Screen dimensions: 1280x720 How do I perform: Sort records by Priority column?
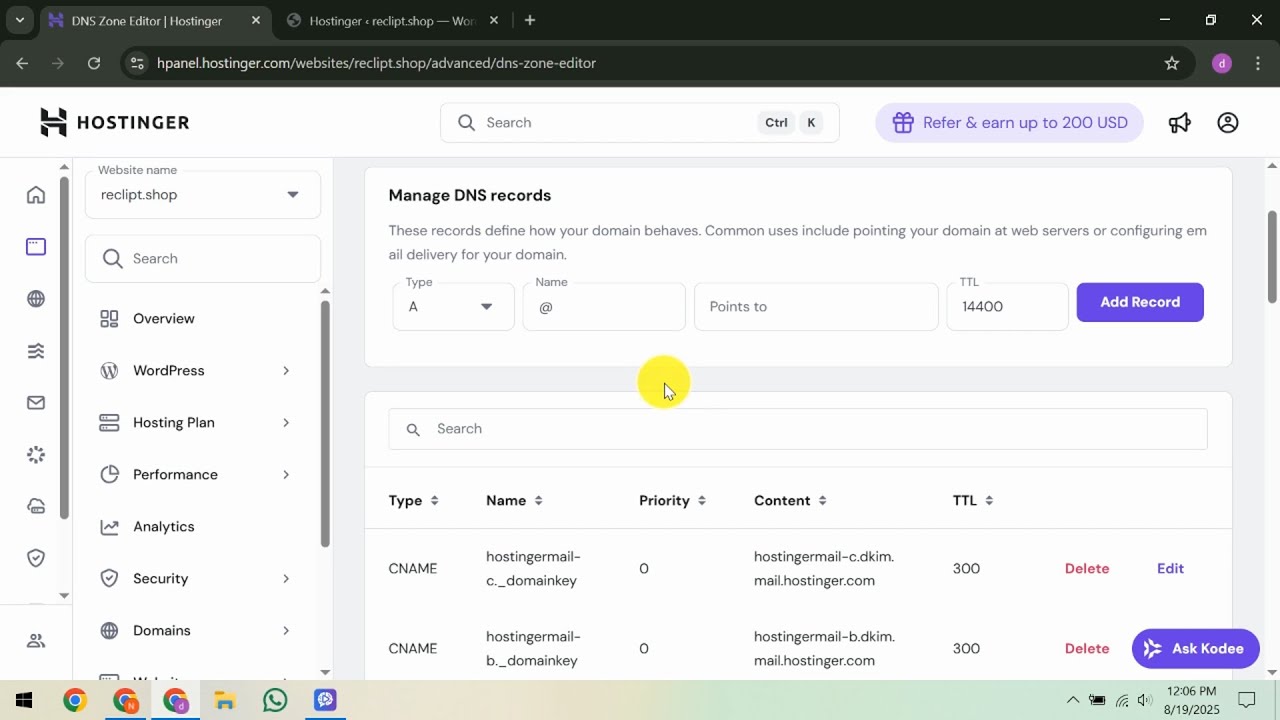(673, 500)
